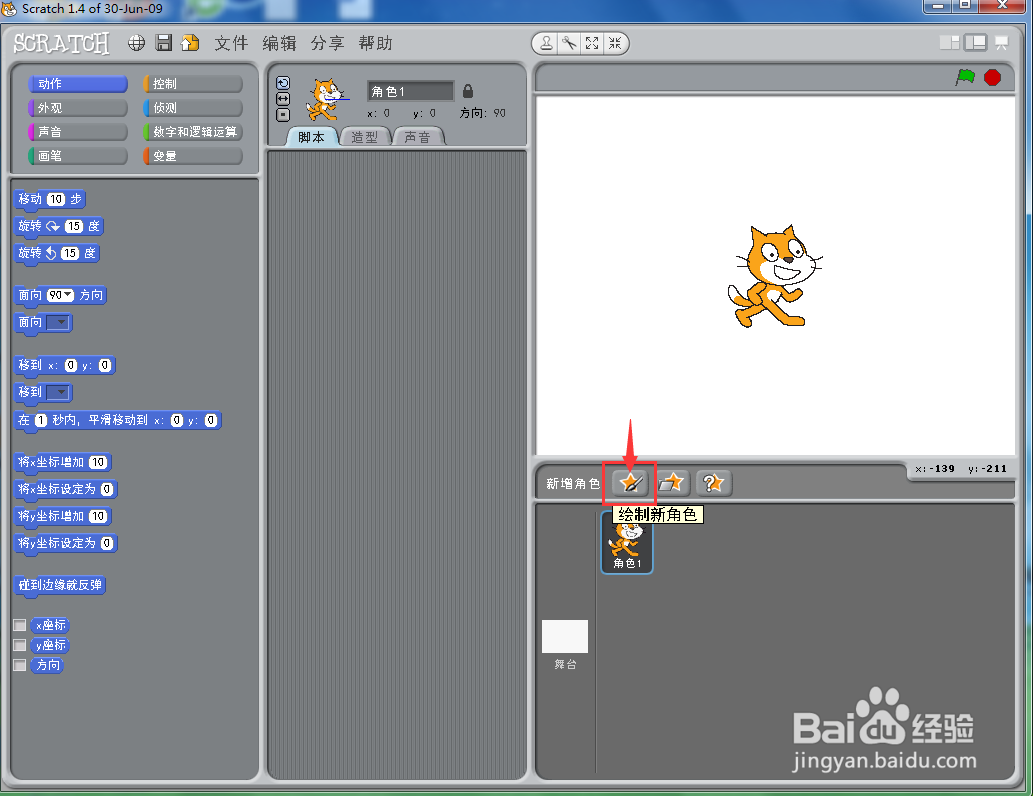This screenshot has height=796, width=1033.
Task: Enter presentation mode icon
Action: [x=1001, y=43]
